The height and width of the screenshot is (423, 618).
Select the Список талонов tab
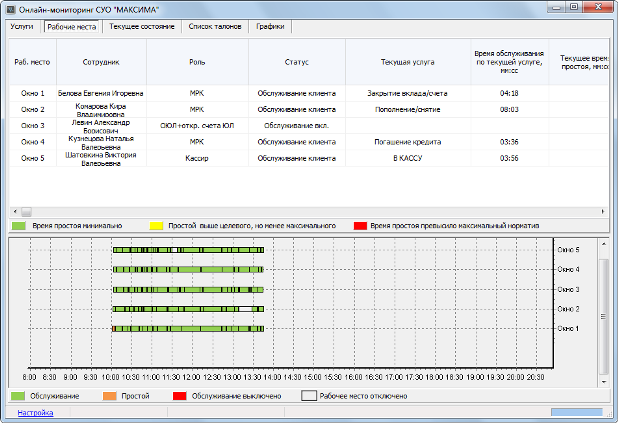[215, 26]
